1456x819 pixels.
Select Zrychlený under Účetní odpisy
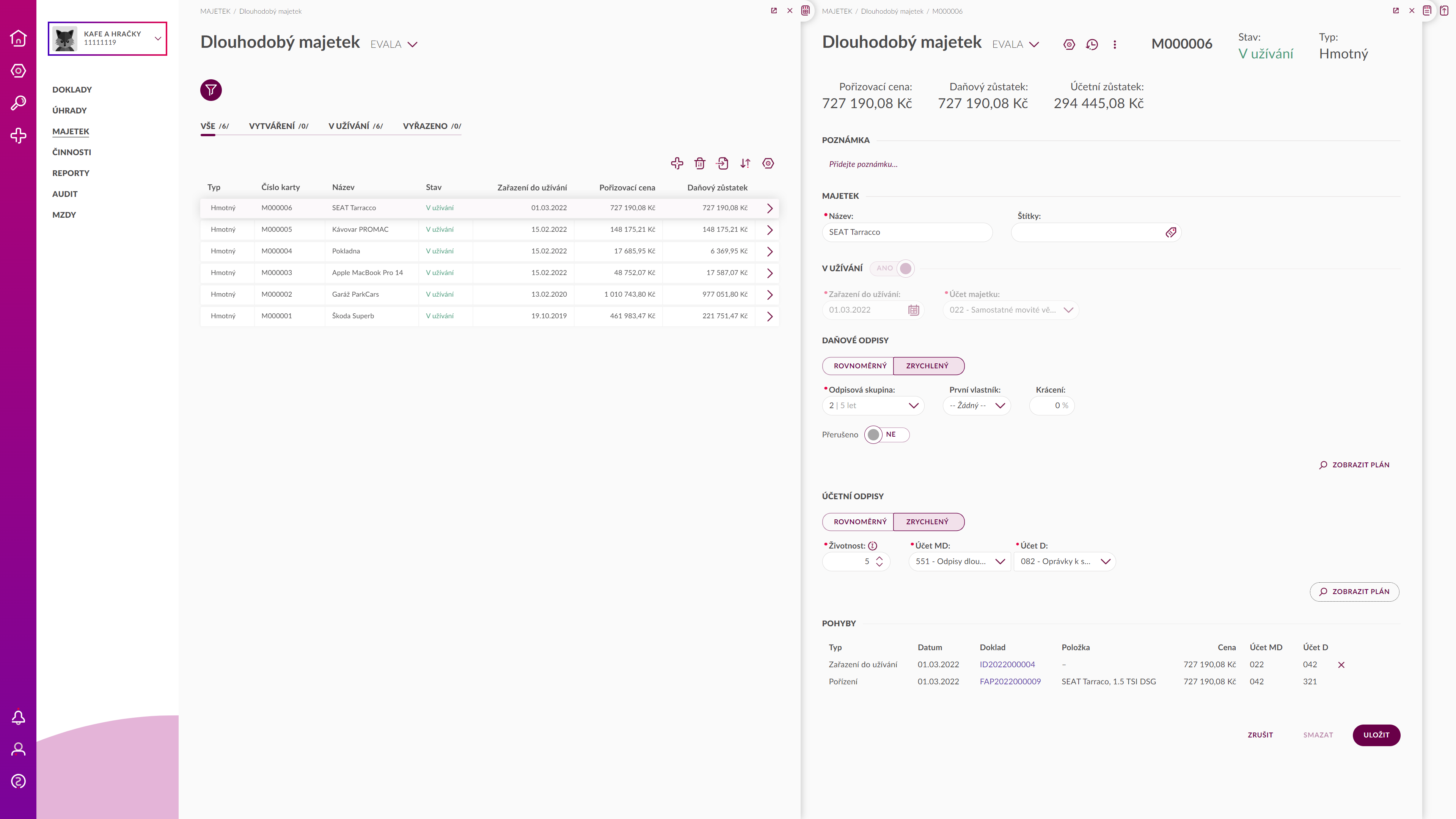(x=929, y=522)
